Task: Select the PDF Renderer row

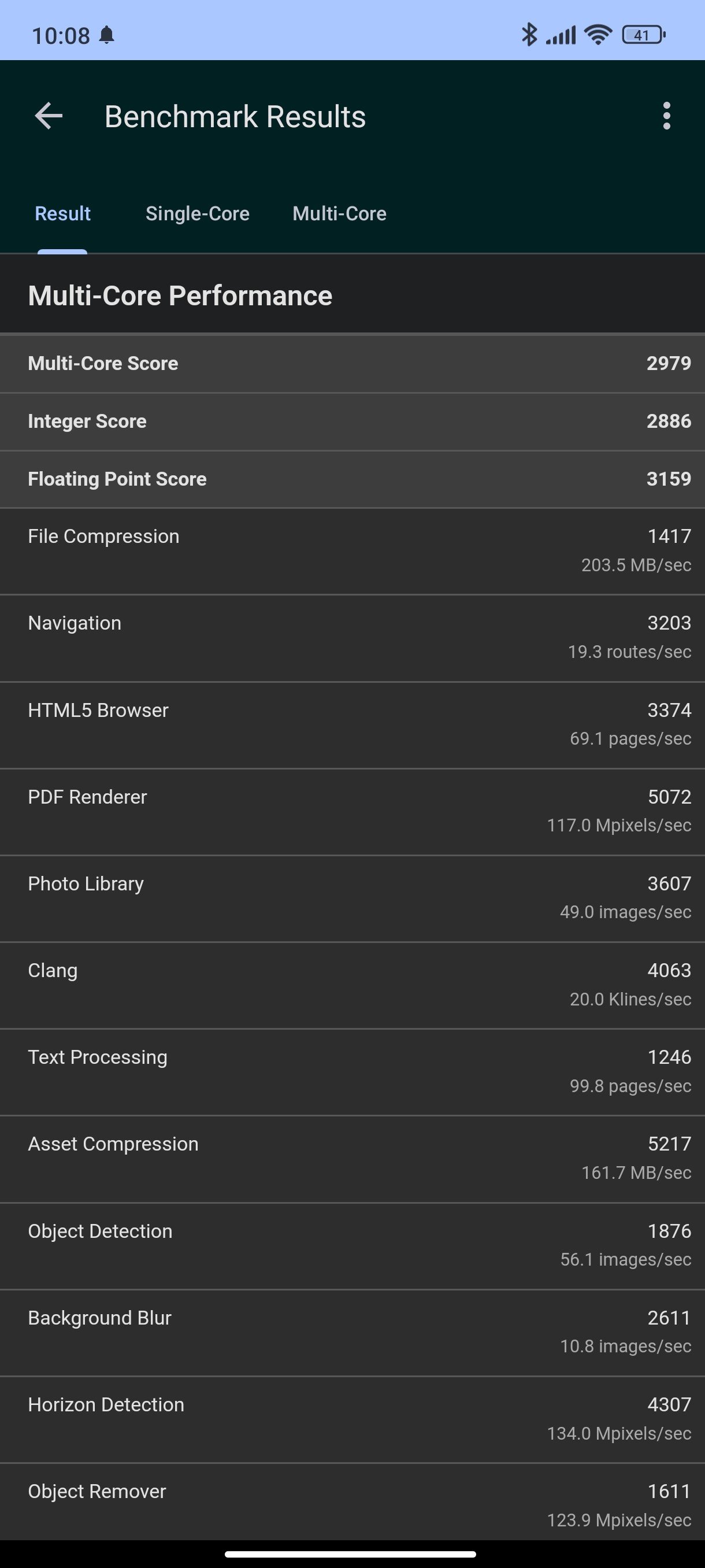Action: (352, 812)
